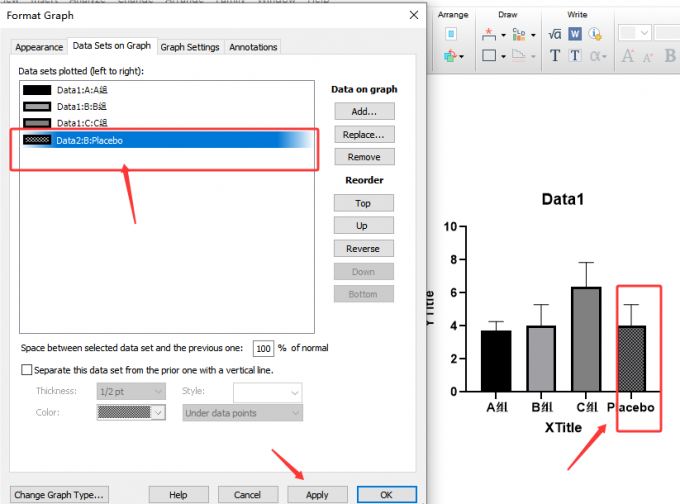Open the bring to front/back arrange icon
This screenshot has height=504, width=680.
(454, 56)
